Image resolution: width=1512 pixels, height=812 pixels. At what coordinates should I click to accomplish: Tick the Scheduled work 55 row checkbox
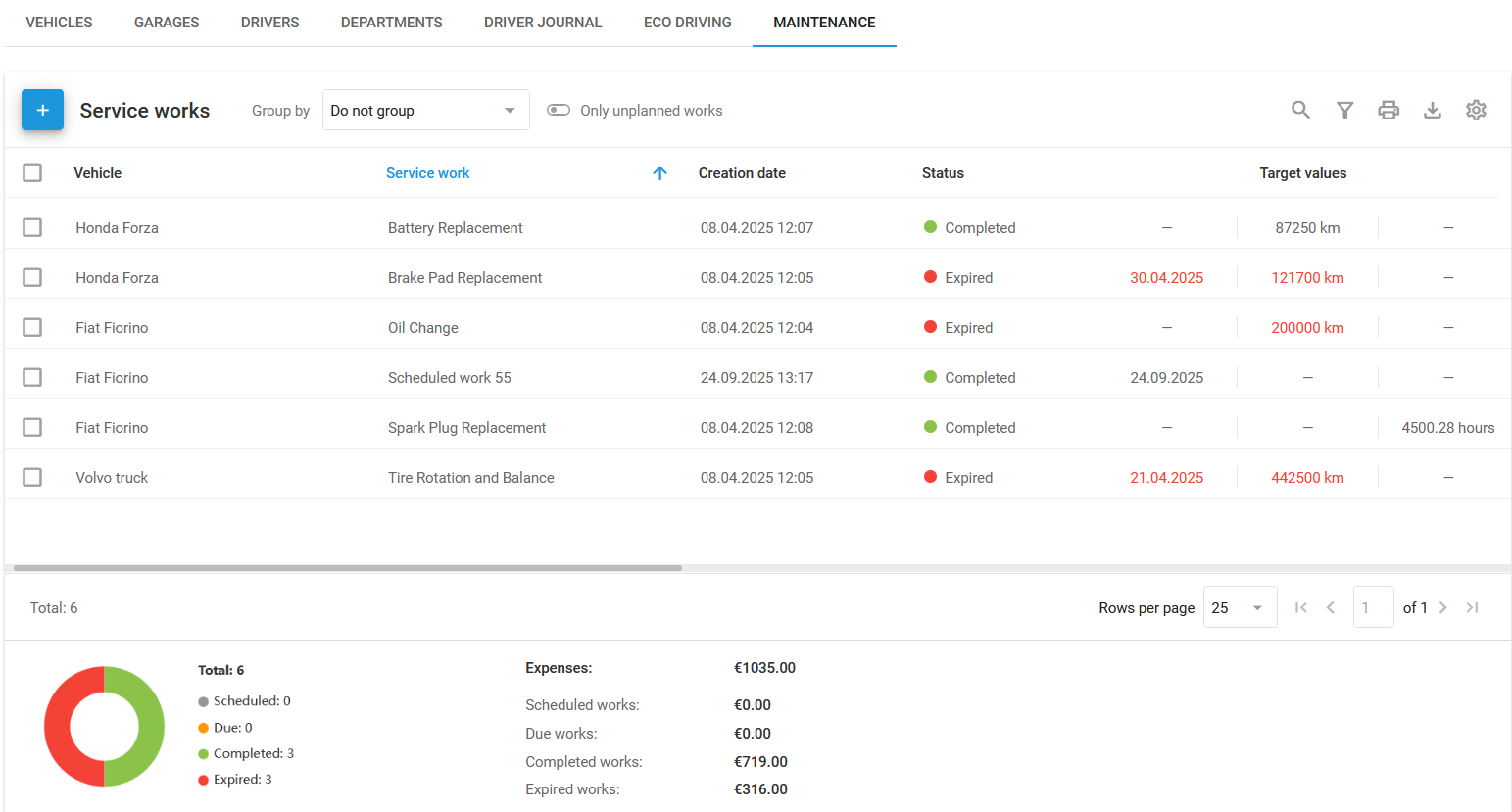[x=32, y=377]
